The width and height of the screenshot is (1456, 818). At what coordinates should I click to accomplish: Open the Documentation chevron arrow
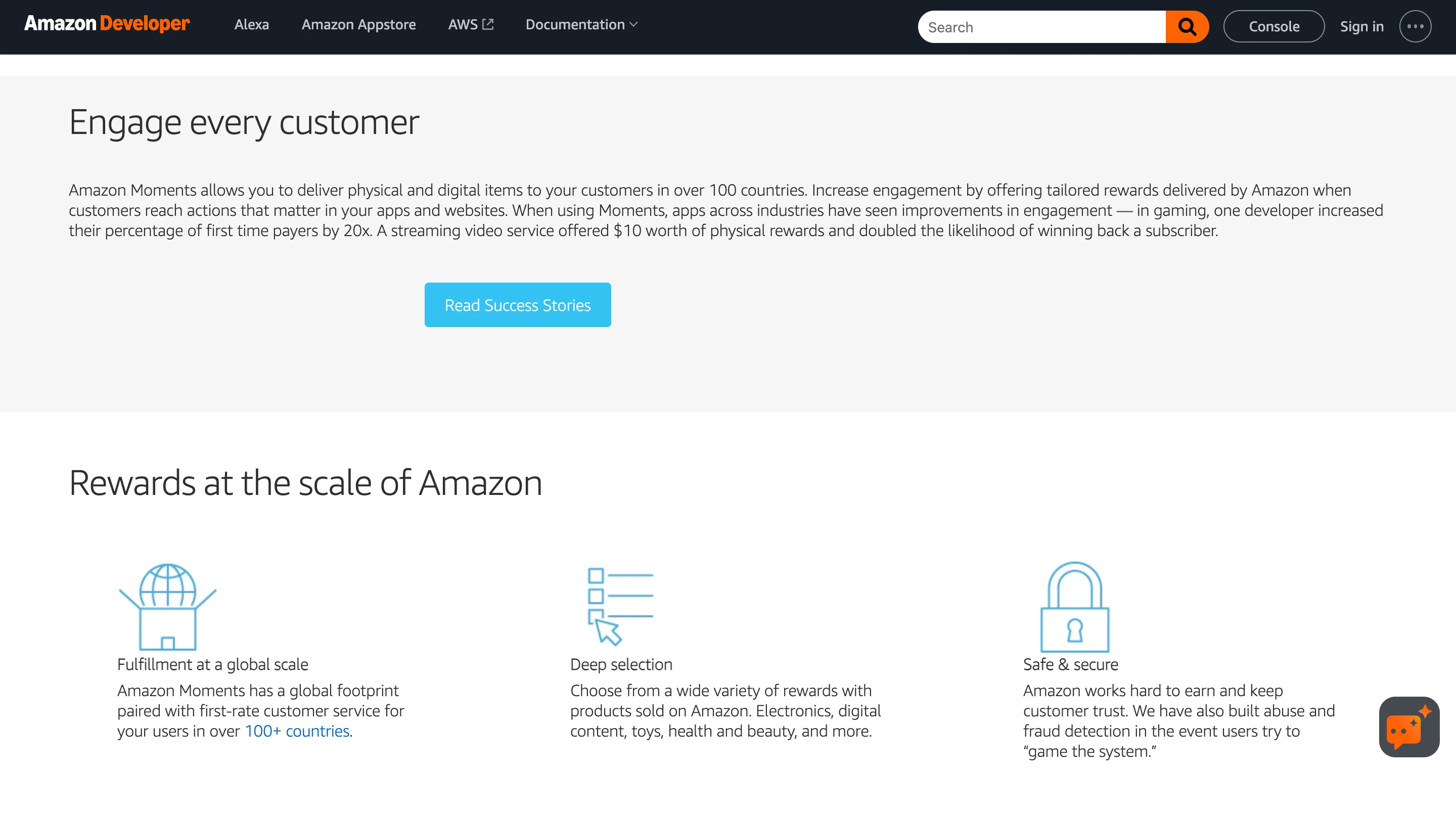(633, 26)
